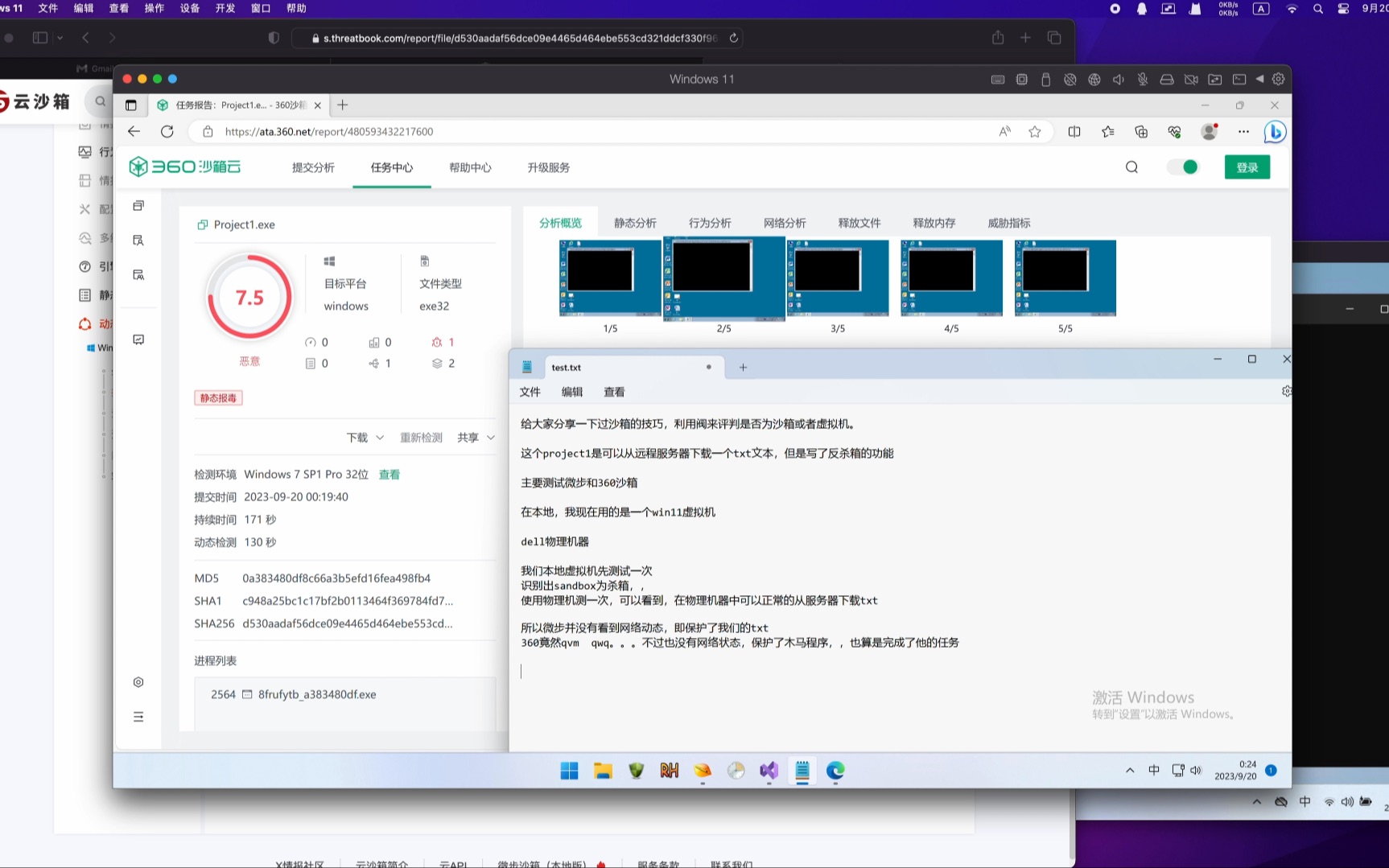Show hidden tray icons chevron in Windows taskbar
Screen dimensions: 1389x868
[x=1130, y=771]
